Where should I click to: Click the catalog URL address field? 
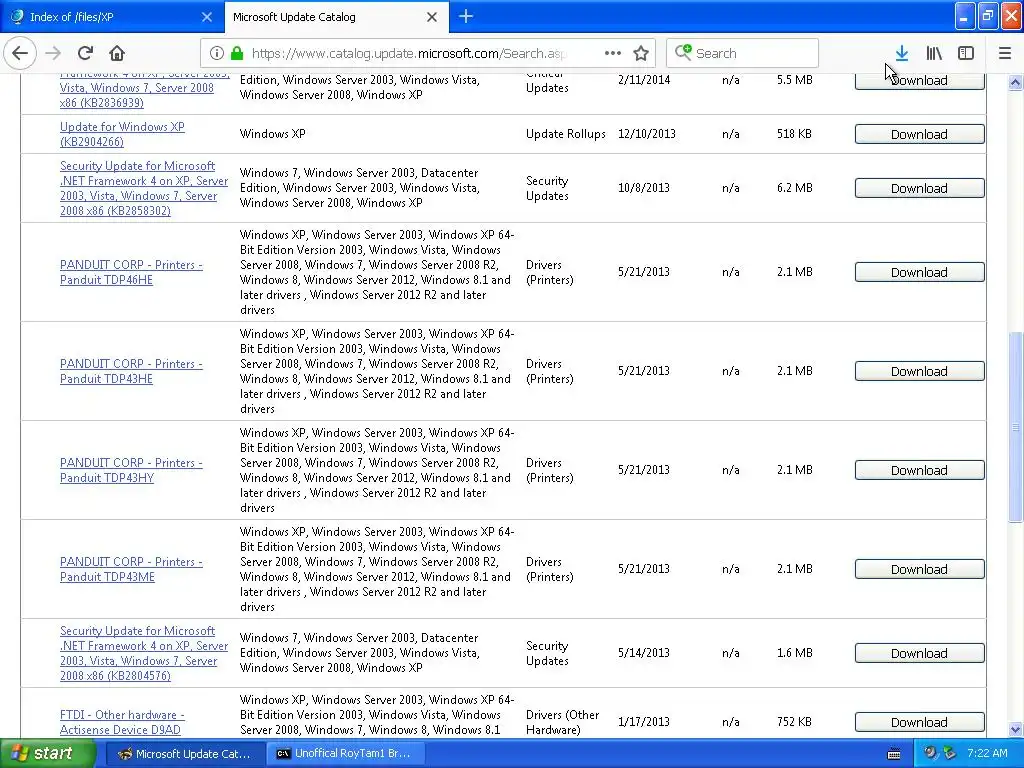(409, 53)
